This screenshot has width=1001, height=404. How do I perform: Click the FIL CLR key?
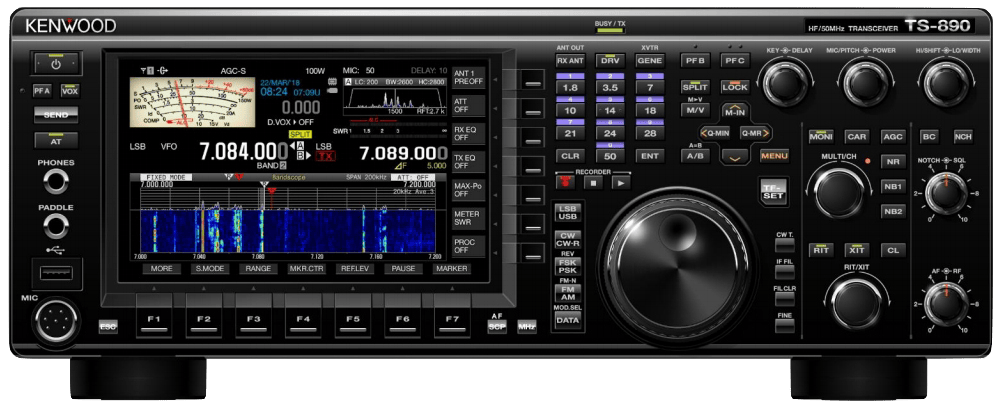[x=785, y=299]
